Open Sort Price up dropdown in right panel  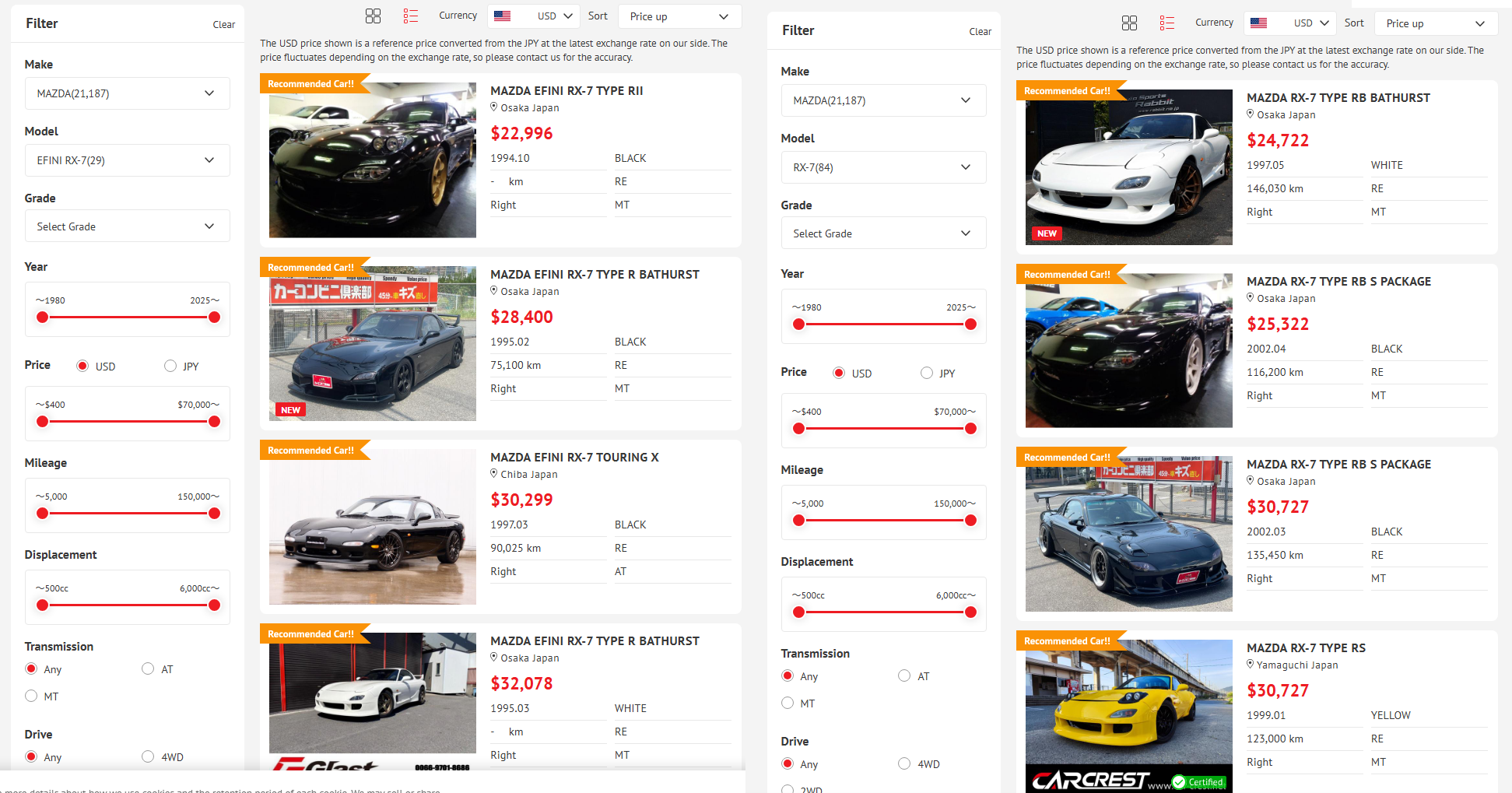1437,23
